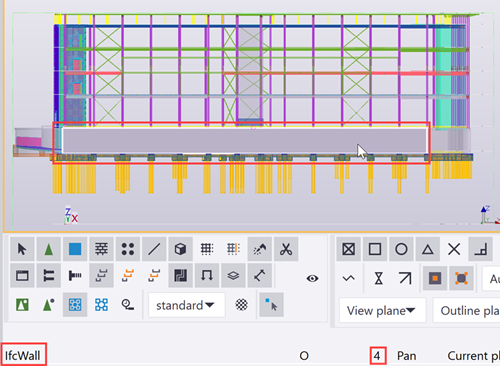Toggle the triangle midpoint snap switch
The image size is (500, 366).
coord(428,249)
